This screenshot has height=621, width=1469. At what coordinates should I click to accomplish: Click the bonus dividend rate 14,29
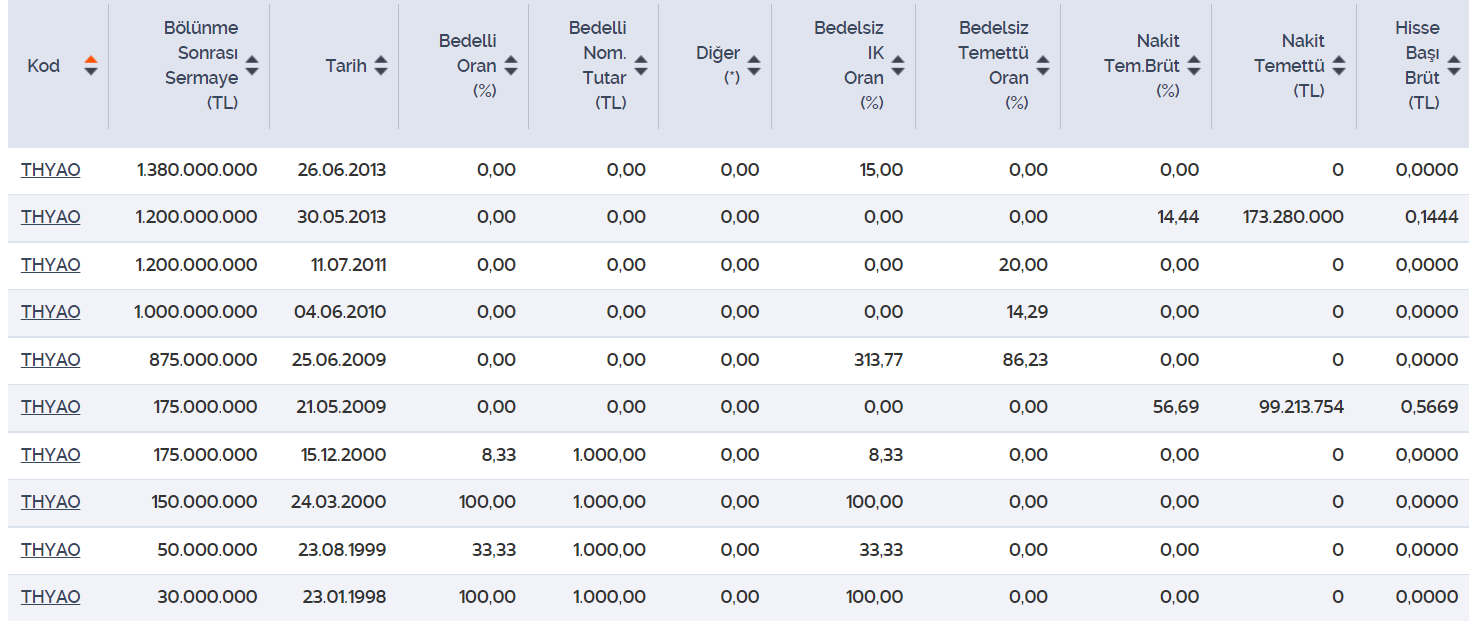coord(1027,312)
